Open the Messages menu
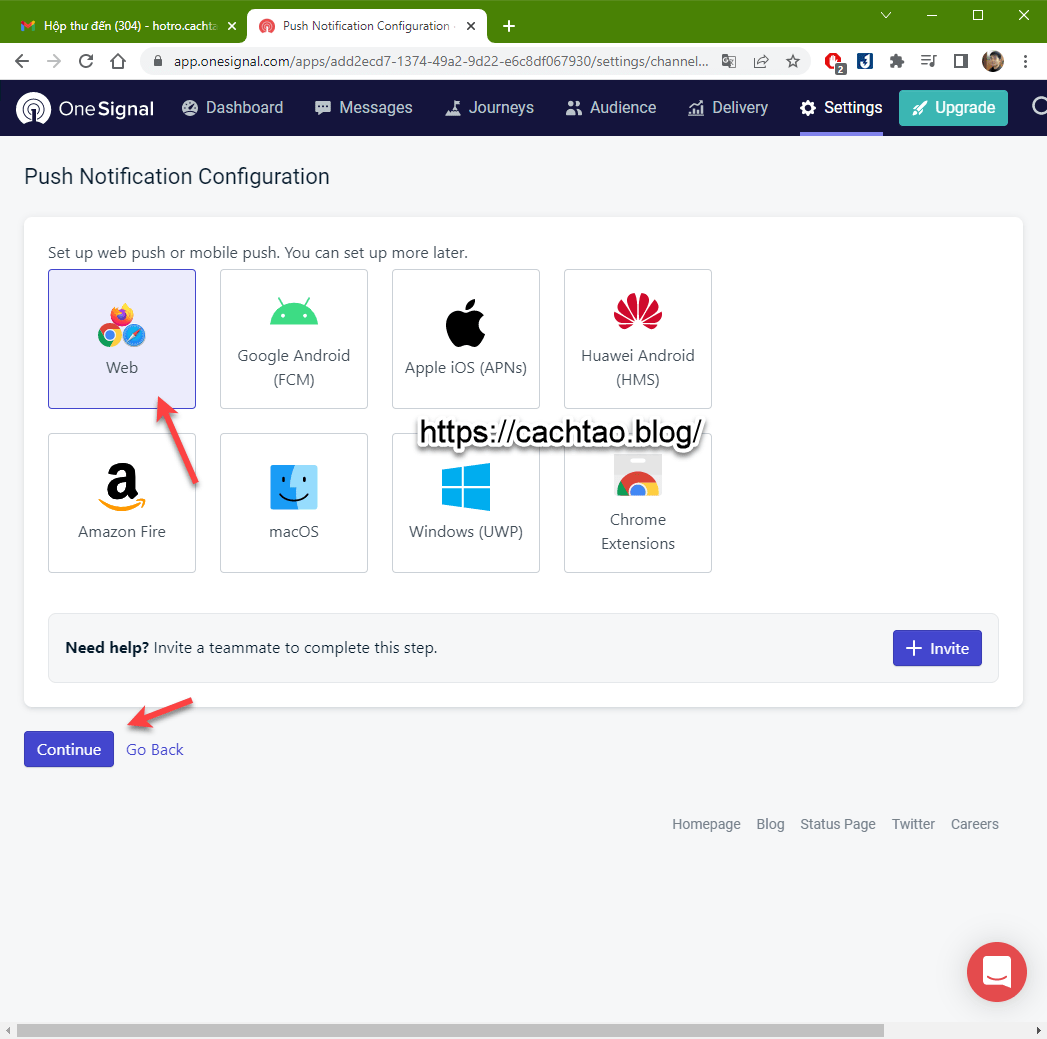Viewport: 1047px width, 1039px height. (363, 108)
